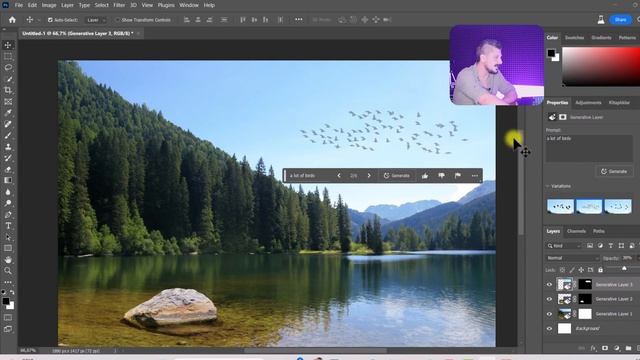Select the Gradient tool
Image resolution: width=640 pixels, height=360 pixels.
[8, 180]
